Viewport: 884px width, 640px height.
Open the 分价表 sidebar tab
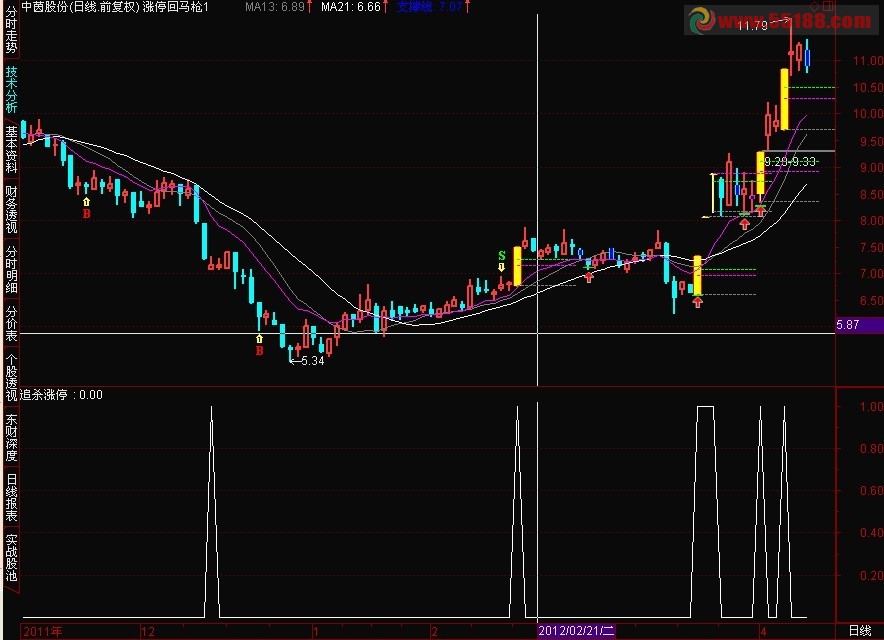pyautogui.click(x=11, y=323)
